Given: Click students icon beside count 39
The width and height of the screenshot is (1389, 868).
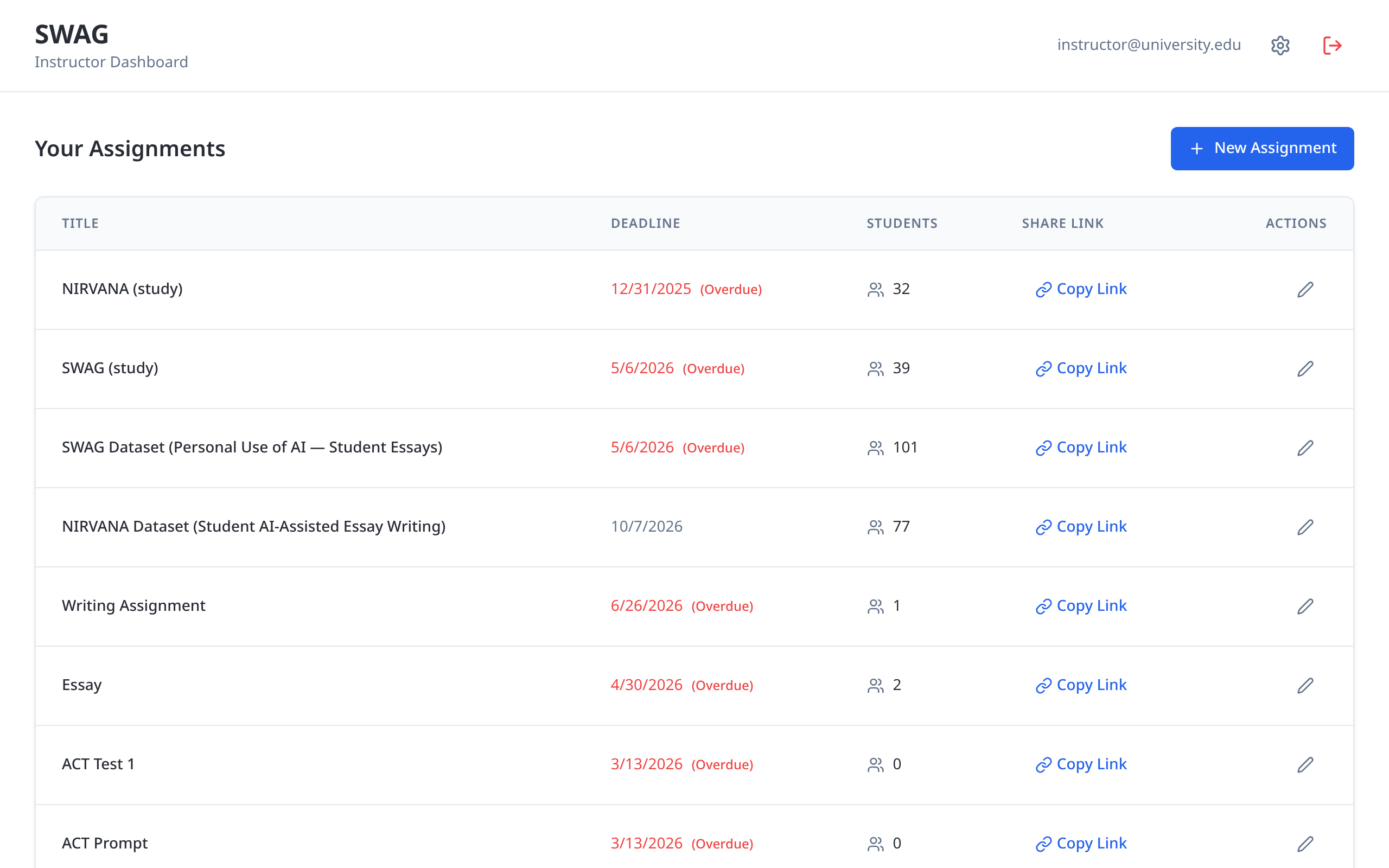Looking at the screenshot, I should pos(875,368).
